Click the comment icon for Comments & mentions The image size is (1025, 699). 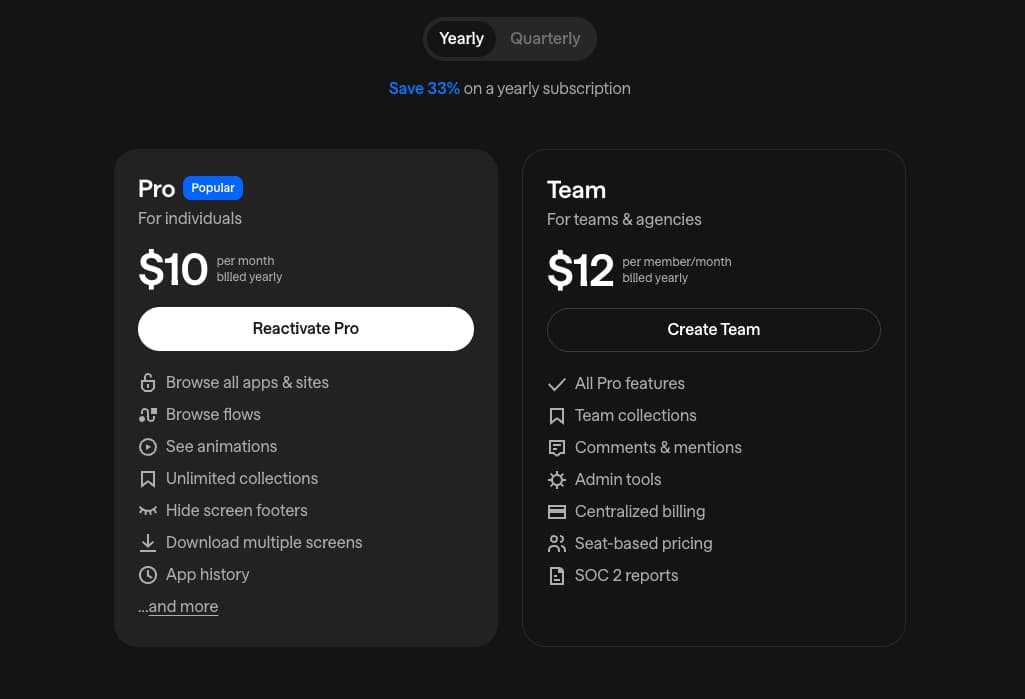coord(557,448)
